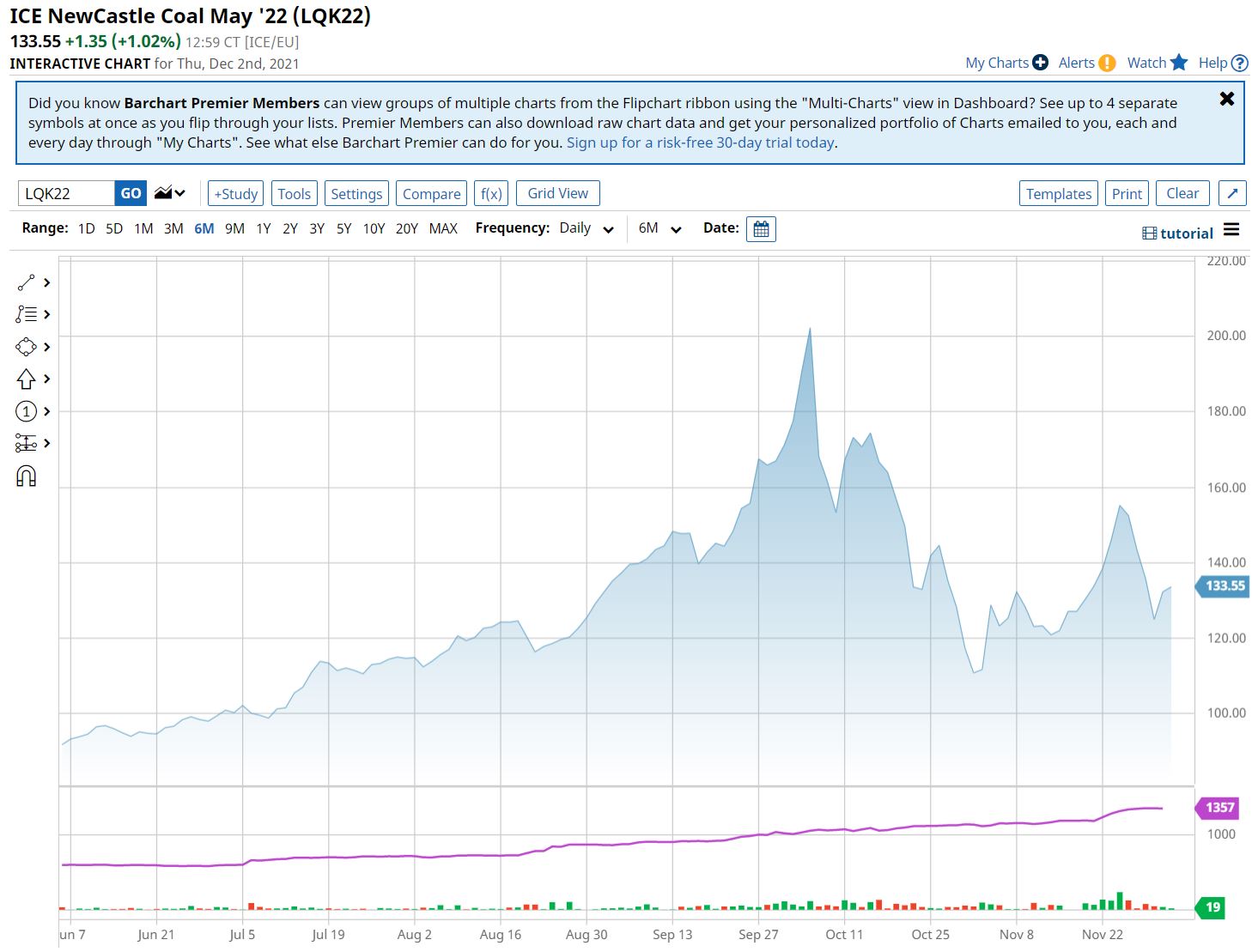Switch to Grid View
Image resolution: width=1258 pixels, height=952 pixels.
point(558,193)
